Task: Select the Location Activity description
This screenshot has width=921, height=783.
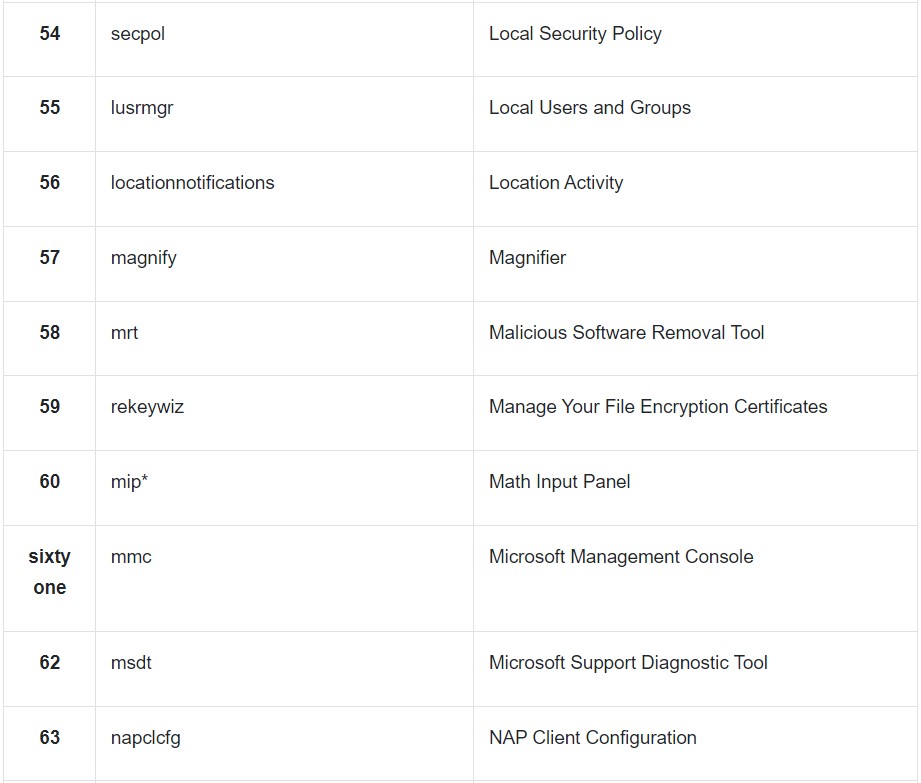Action: tap(556, 183)
